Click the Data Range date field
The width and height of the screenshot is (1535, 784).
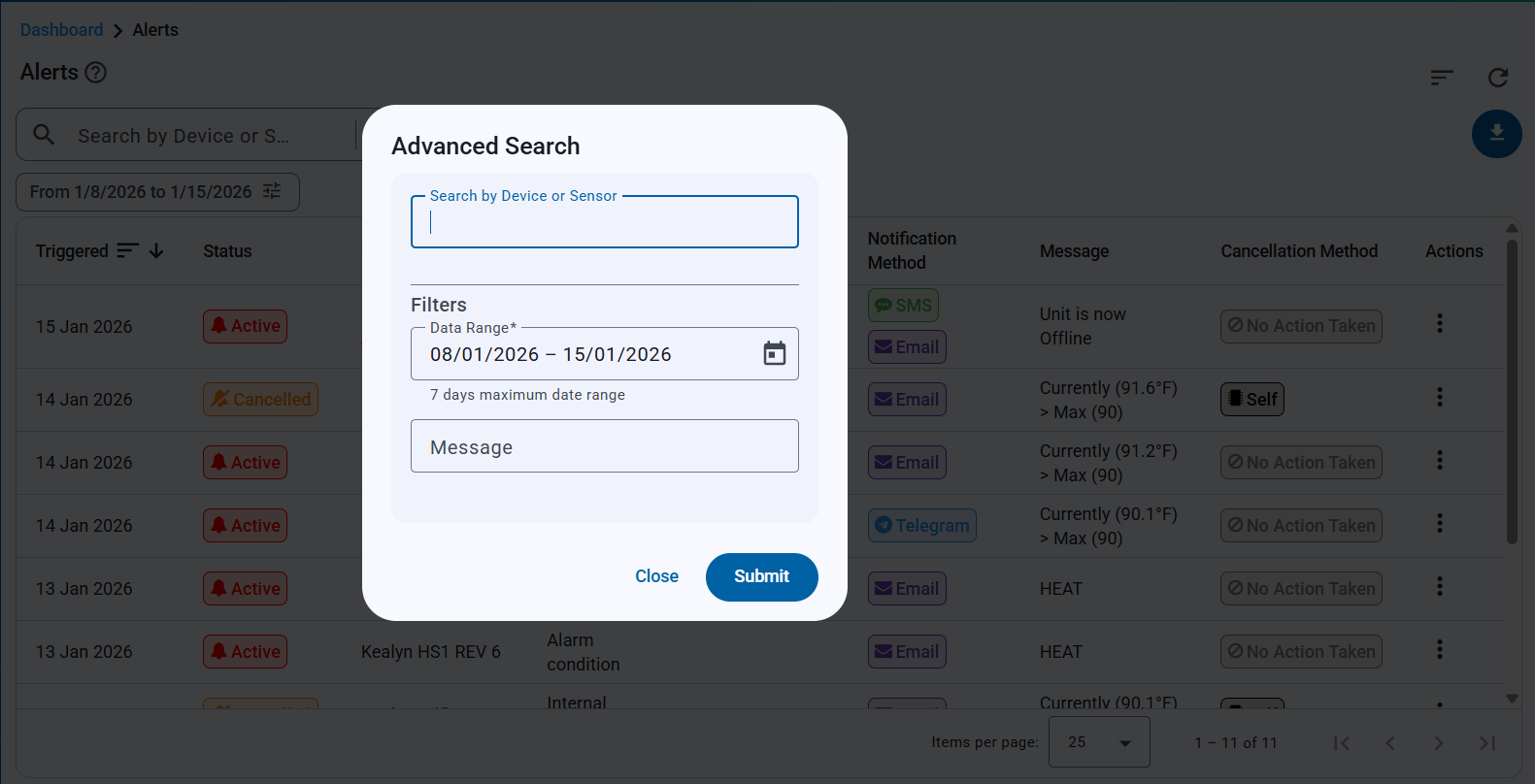point(583,354)
